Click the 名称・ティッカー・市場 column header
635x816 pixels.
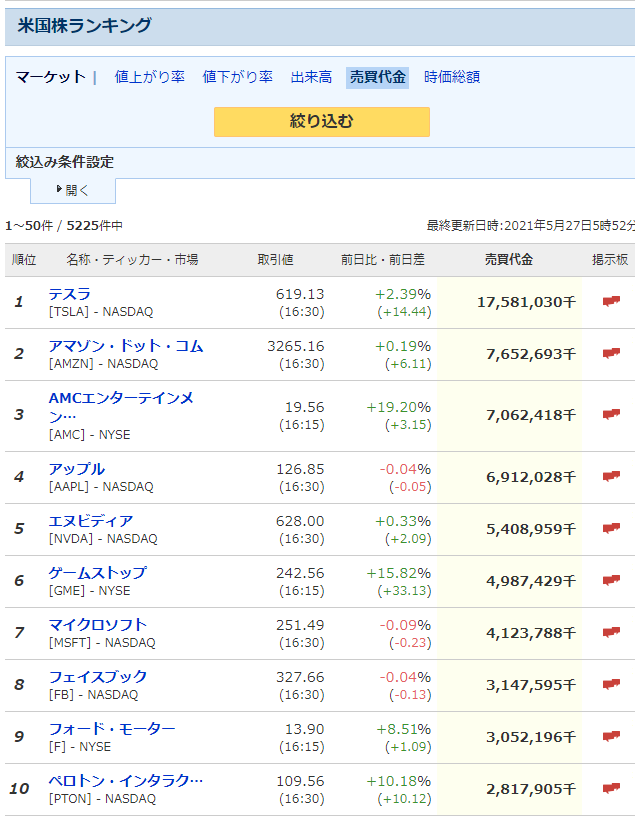[132, 260]
